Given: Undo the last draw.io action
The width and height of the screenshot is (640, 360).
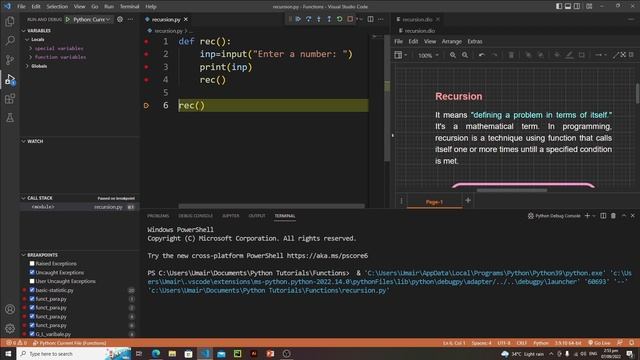Looking at the screenshot, I should tap(482, 55).
